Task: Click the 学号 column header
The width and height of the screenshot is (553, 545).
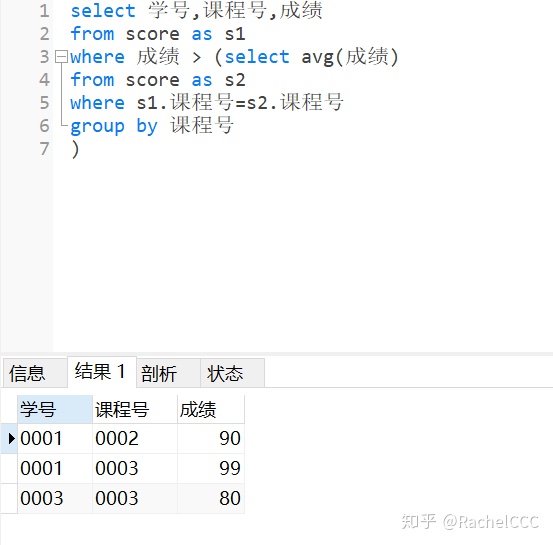Action: click(55, 409)
